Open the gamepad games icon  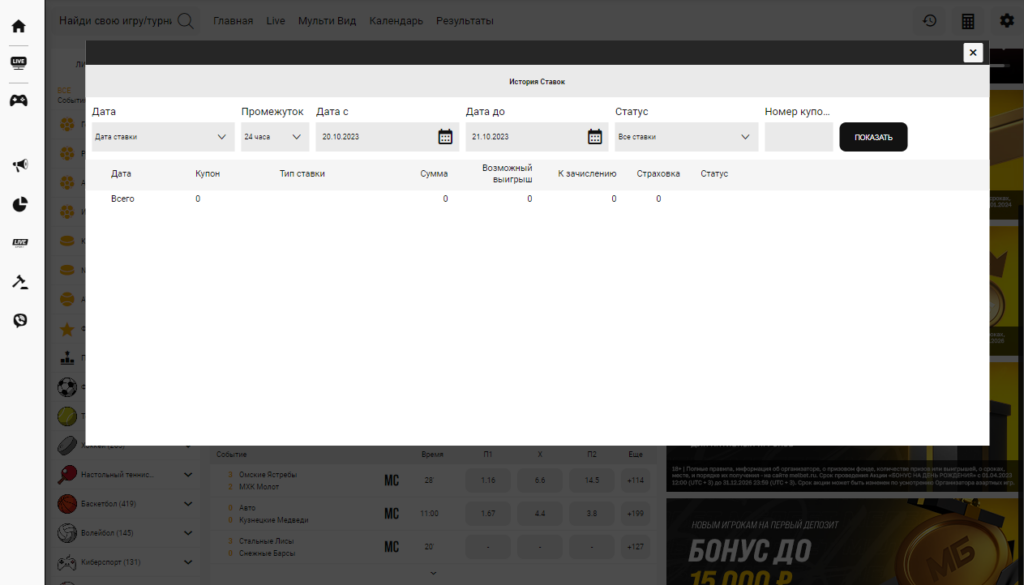pos(18,101)
